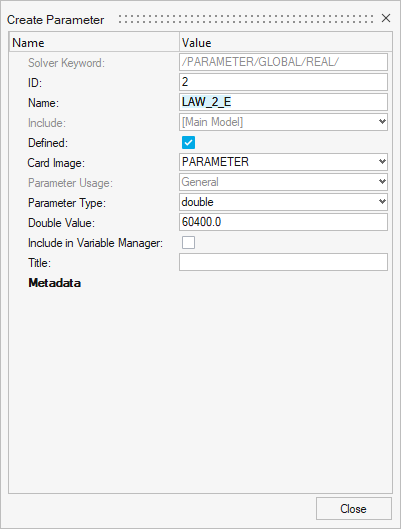Close the Create Parameter dialog via X icon
This screenshot has width=401, height=529.
(x=386, y=18)
